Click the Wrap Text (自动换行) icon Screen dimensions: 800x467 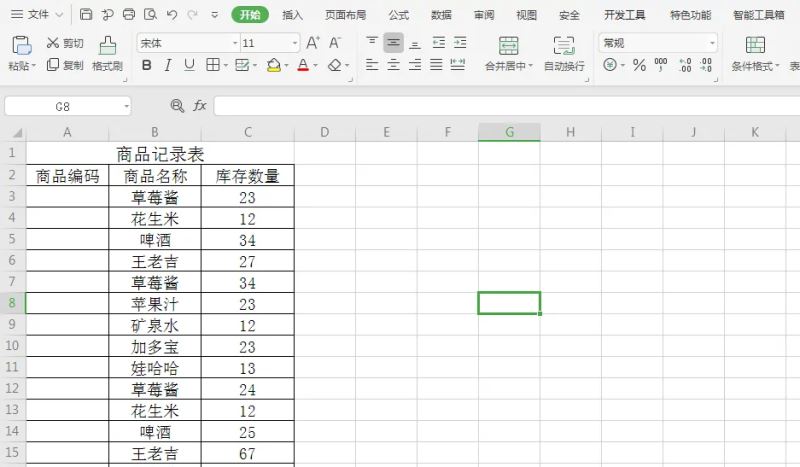click(564, 46)
